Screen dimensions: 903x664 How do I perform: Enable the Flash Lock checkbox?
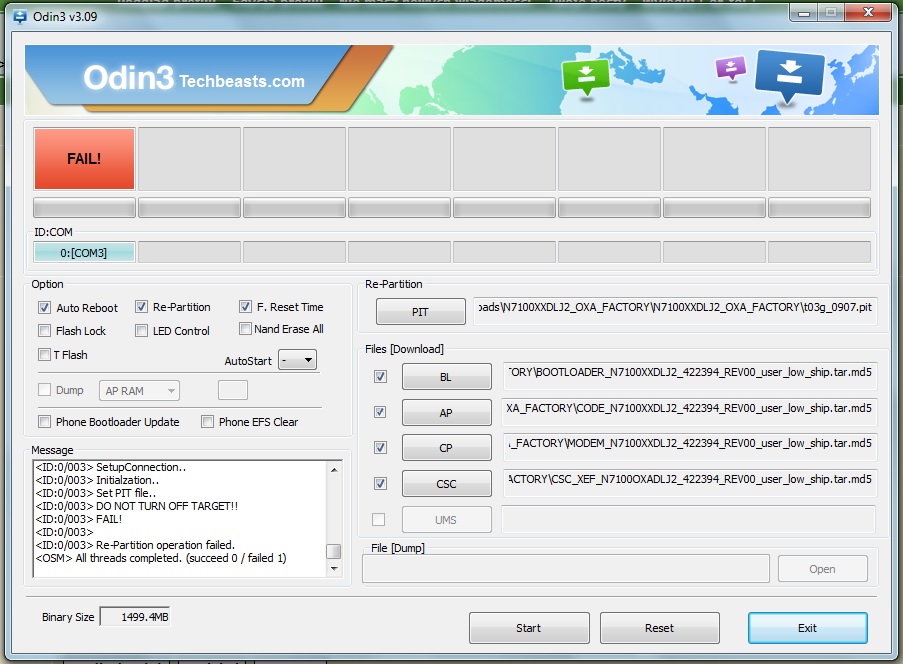pos(44,331)
